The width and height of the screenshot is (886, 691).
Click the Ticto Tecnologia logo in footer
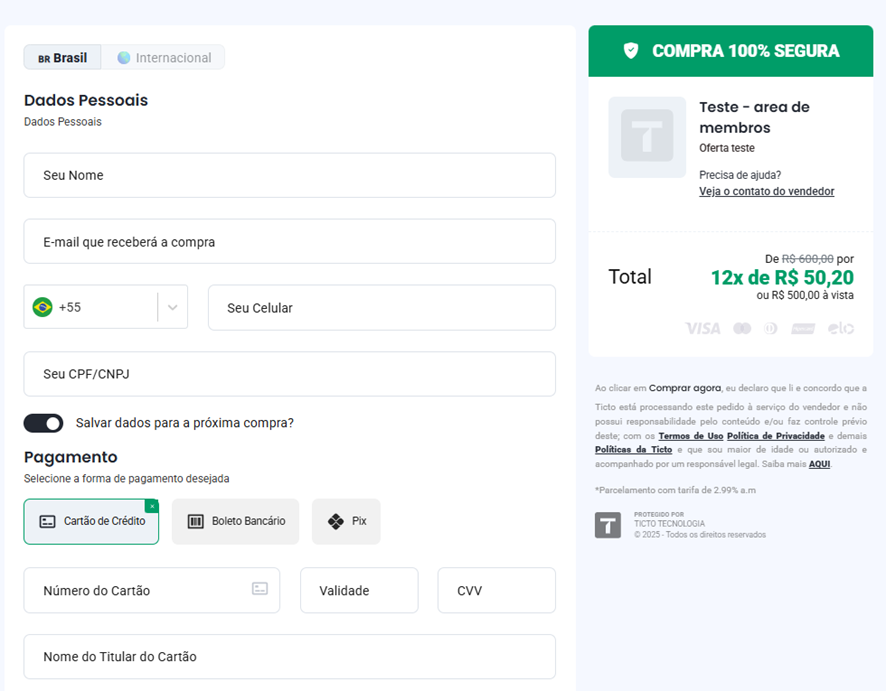[x=608, y=525]
